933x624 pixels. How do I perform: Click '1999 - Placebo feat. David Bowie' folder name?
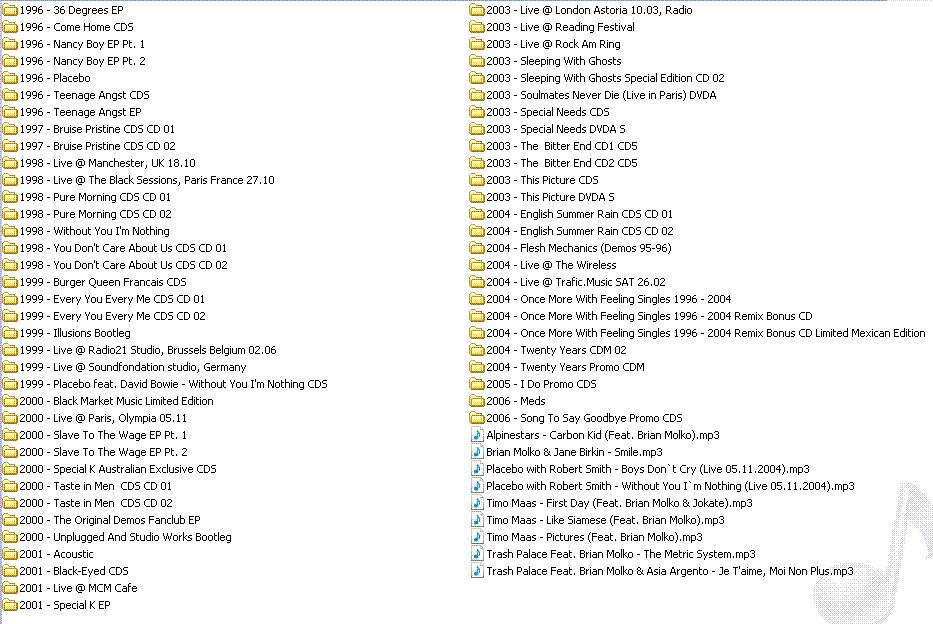(x=174, y=384)
